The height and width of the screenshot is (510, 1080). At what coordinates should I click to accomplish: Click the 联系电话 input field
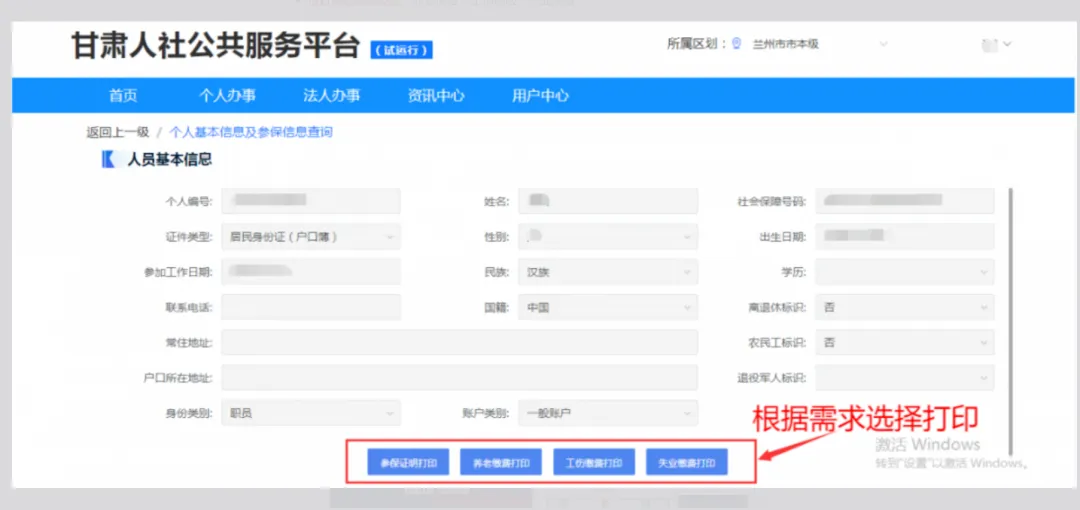pos(311,307)
